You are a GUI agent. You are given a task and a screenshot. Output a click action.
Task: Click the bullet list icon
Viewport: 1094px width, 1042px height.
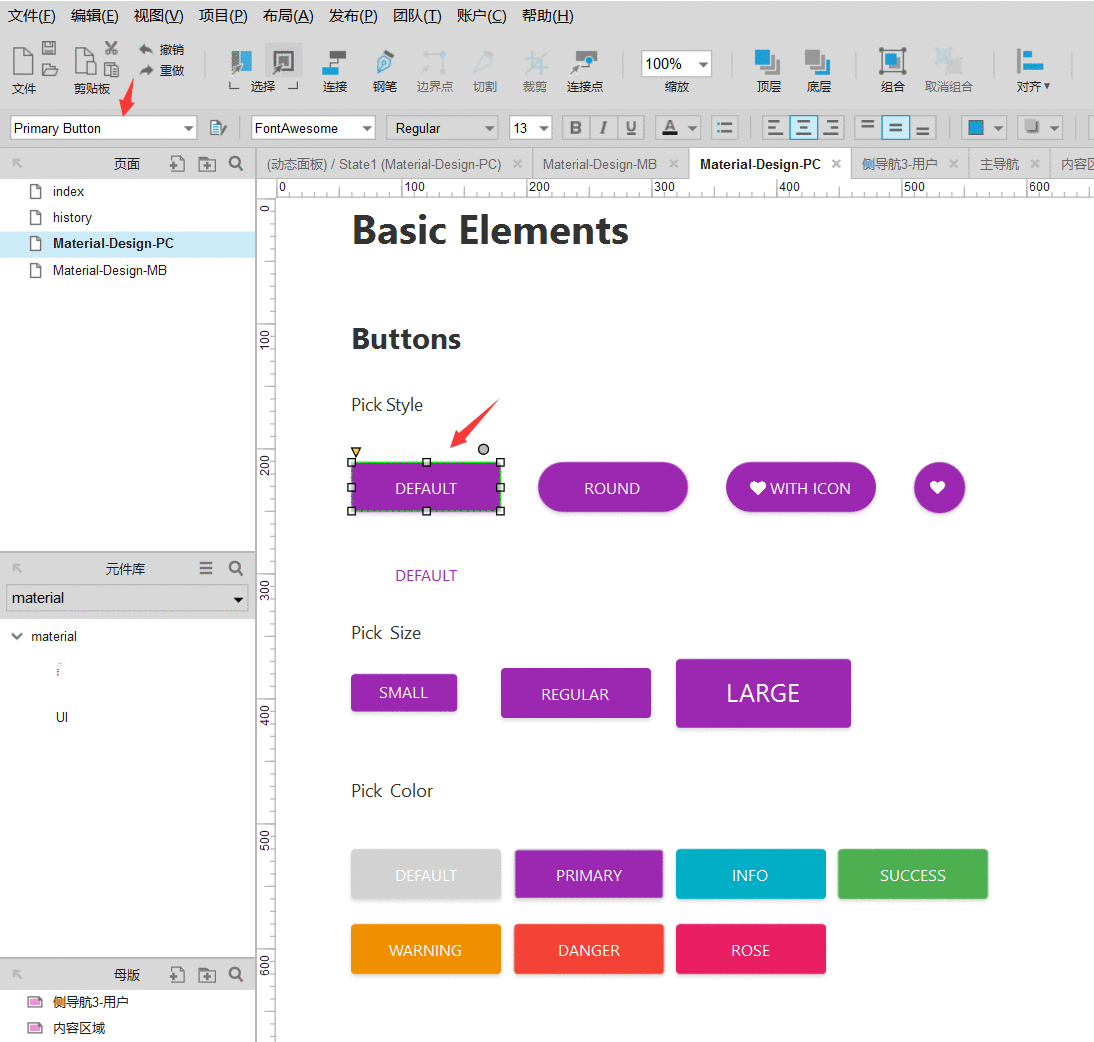pos(725,128)
